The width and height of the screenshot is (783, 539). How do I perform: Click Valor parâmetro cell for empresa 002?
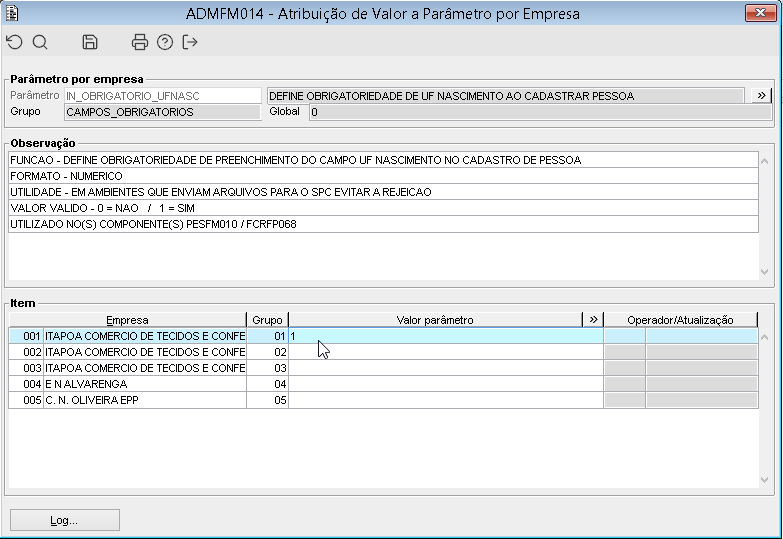[x=446, y=352]
